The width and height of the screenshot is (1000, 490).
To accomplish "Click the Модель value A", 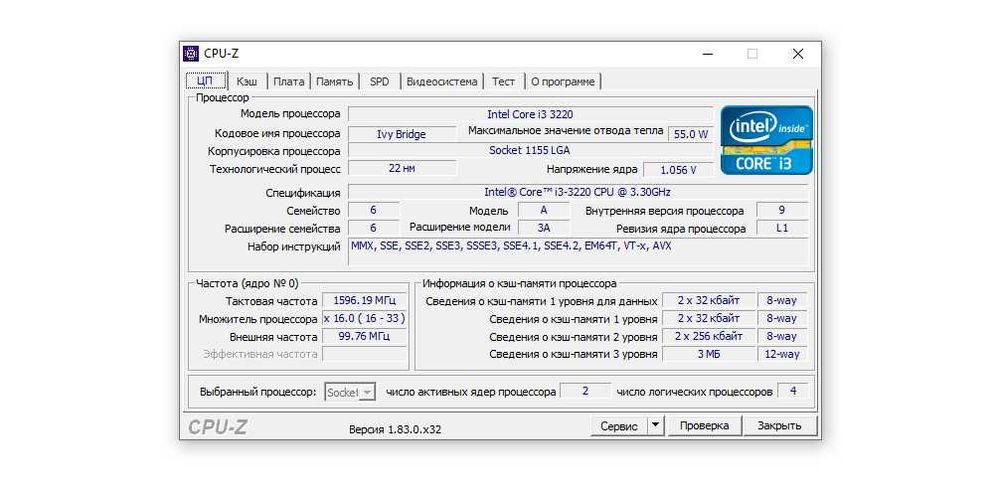I will point(544,210).
